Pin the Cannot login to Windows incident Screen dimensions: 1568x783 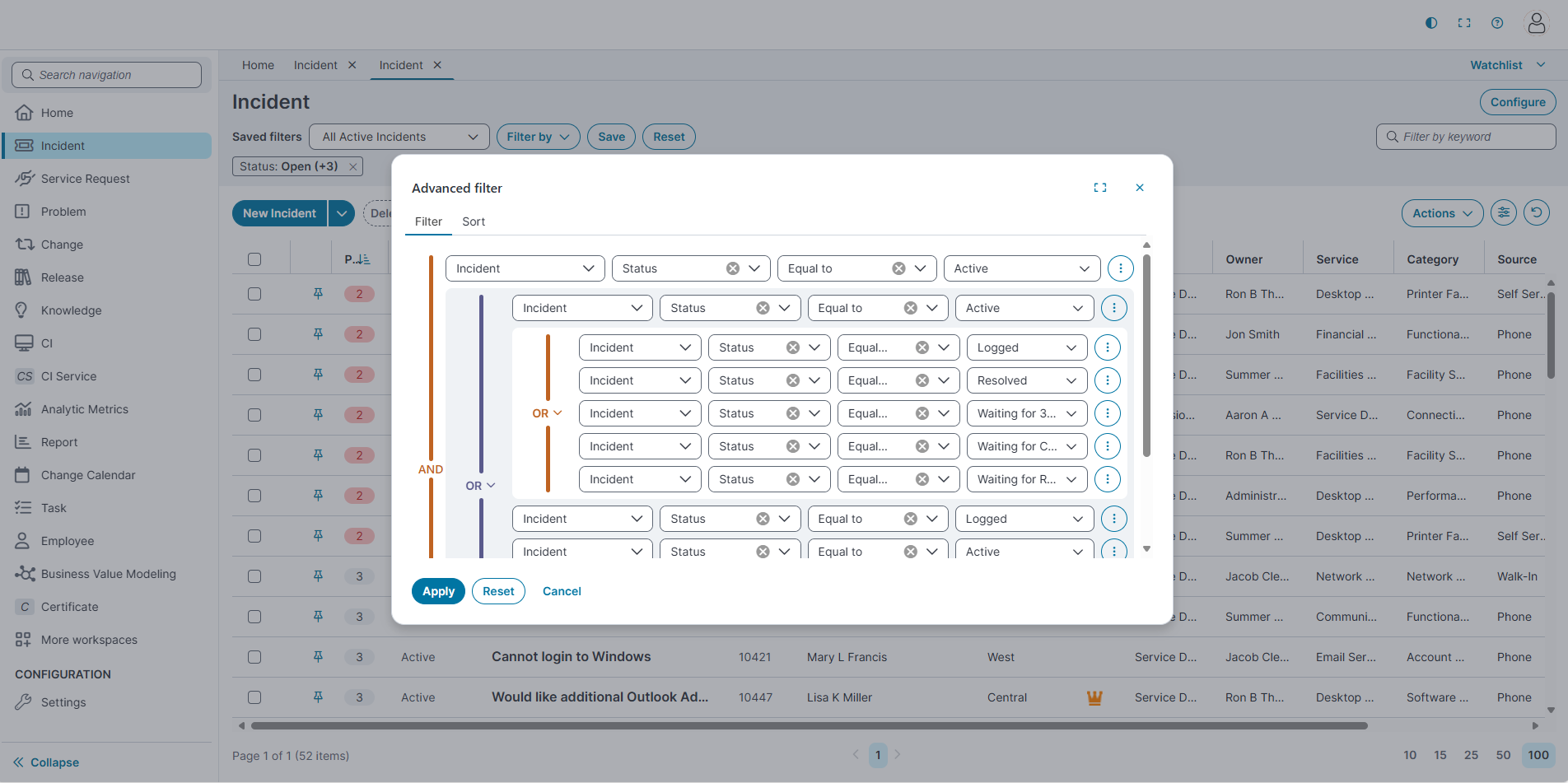pyautogui.click(x=318, y=657)
